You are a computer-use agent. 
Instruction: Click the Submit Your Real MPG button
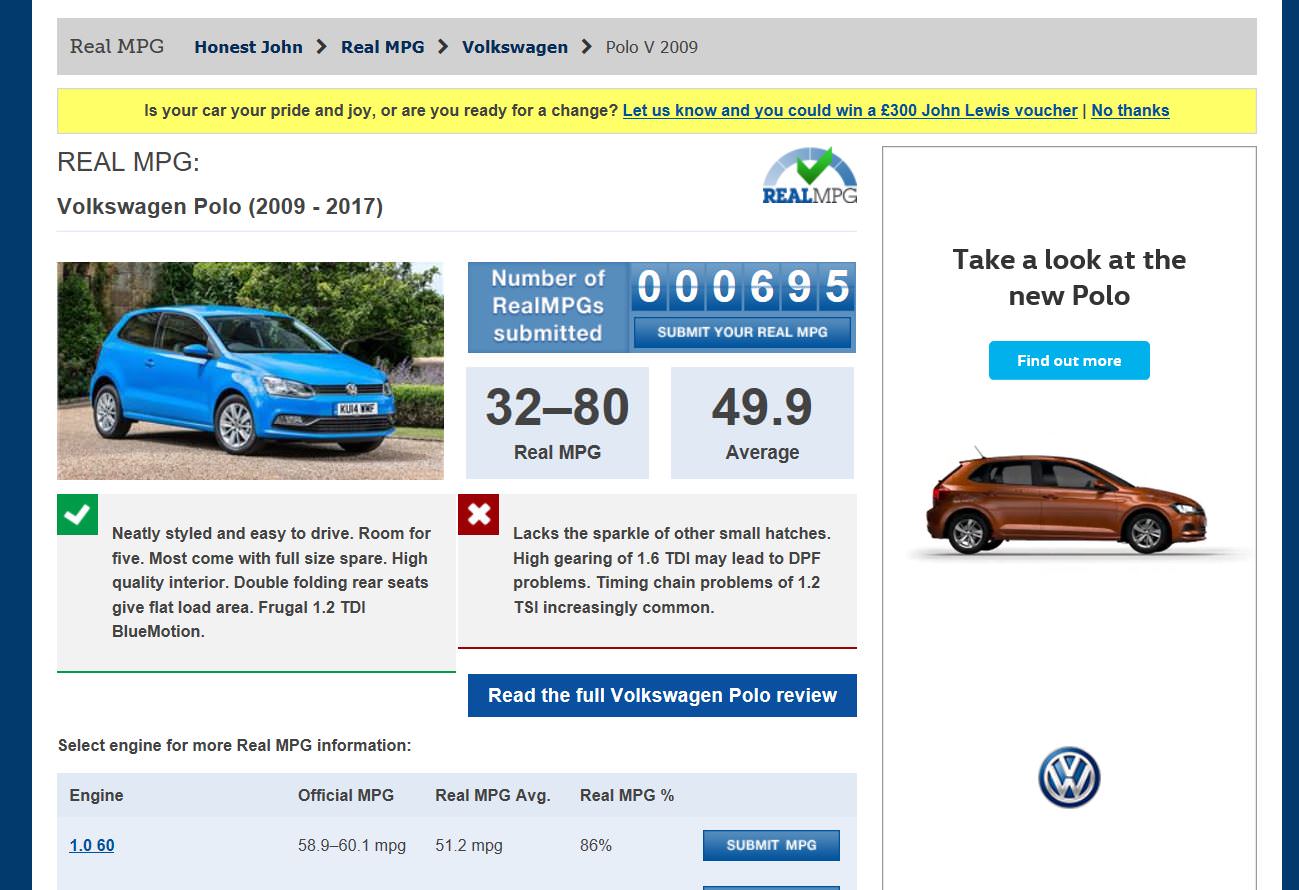pos(742,332)
